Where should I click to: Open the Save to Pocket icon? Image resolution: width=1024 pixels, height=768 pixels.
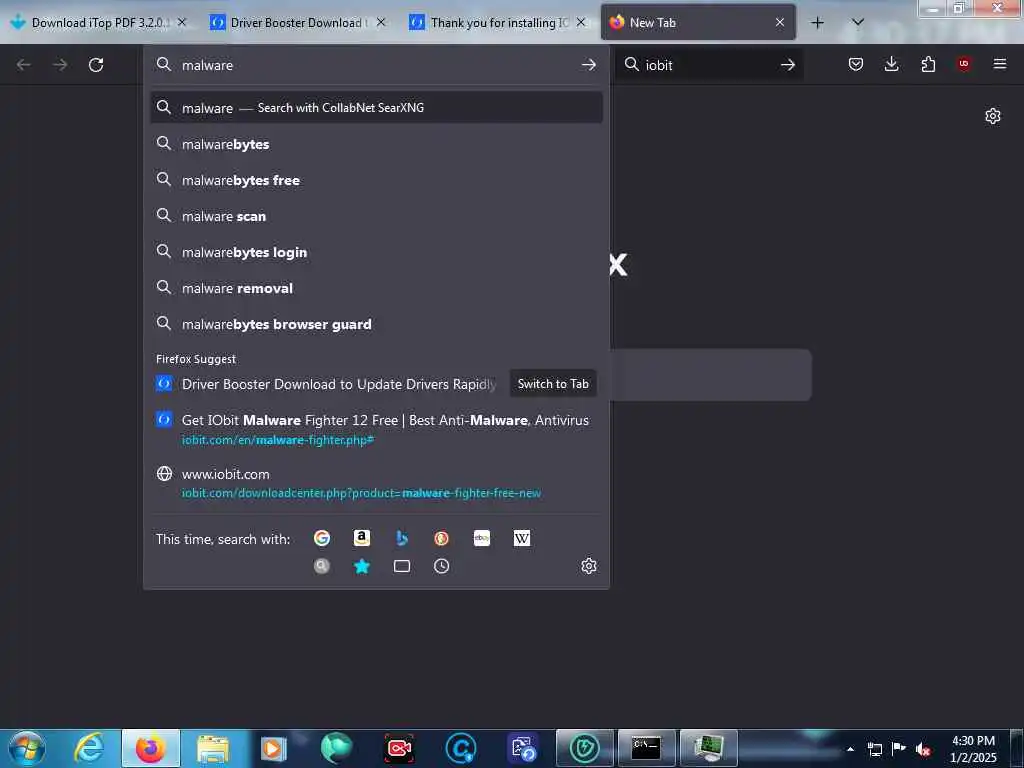tap(856, 64)
